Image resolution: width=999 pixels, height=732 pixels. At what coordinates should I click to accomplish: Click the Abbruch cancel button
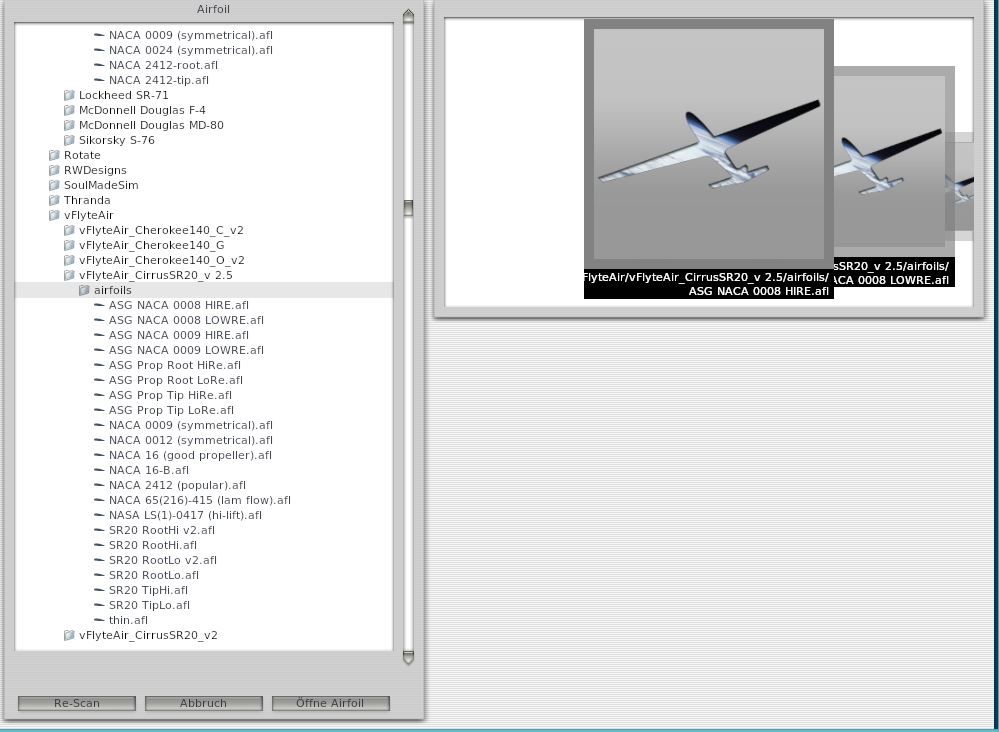tap(203, 703)
